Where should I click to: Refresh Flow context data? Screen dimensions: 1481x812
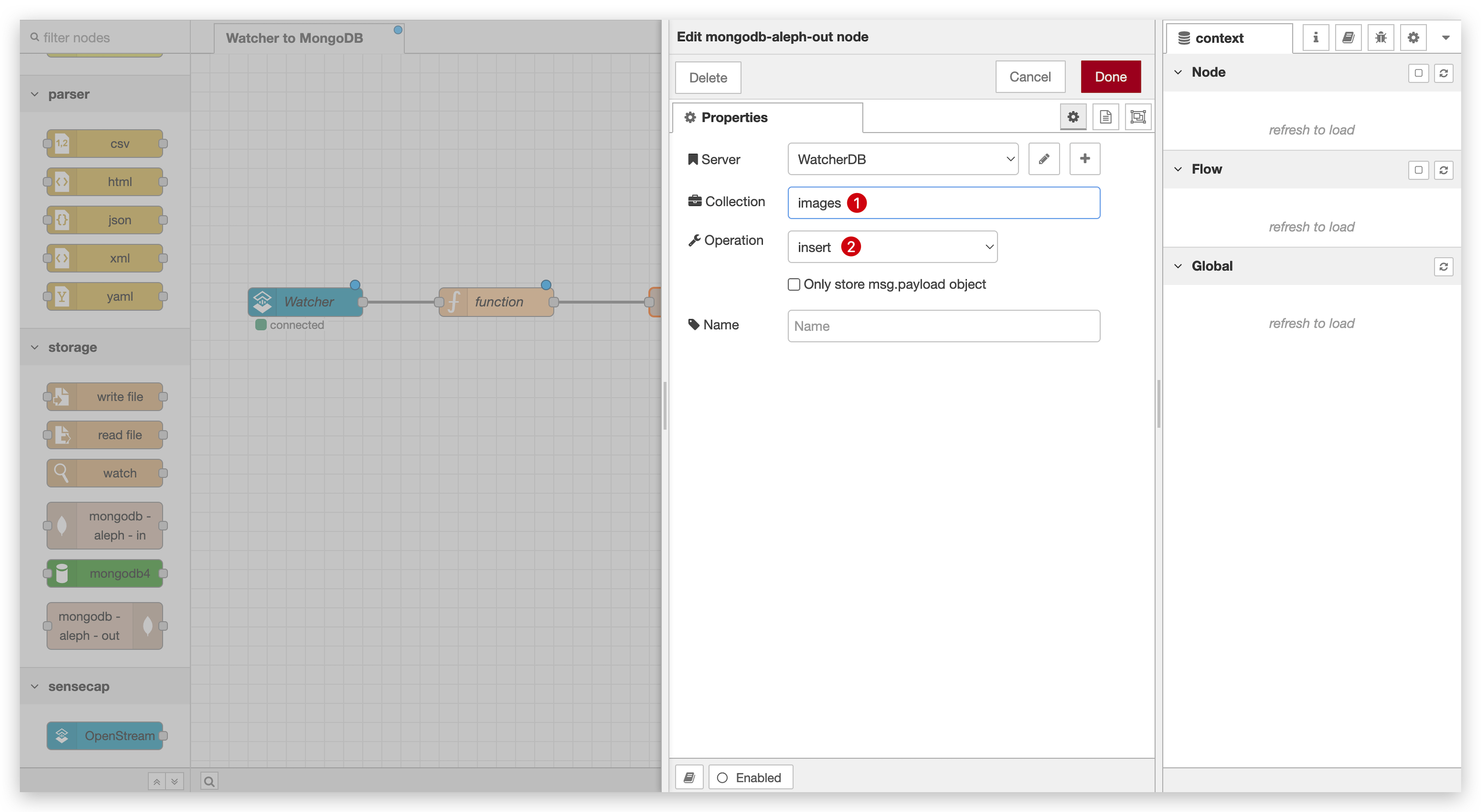tap(1444, 170)
